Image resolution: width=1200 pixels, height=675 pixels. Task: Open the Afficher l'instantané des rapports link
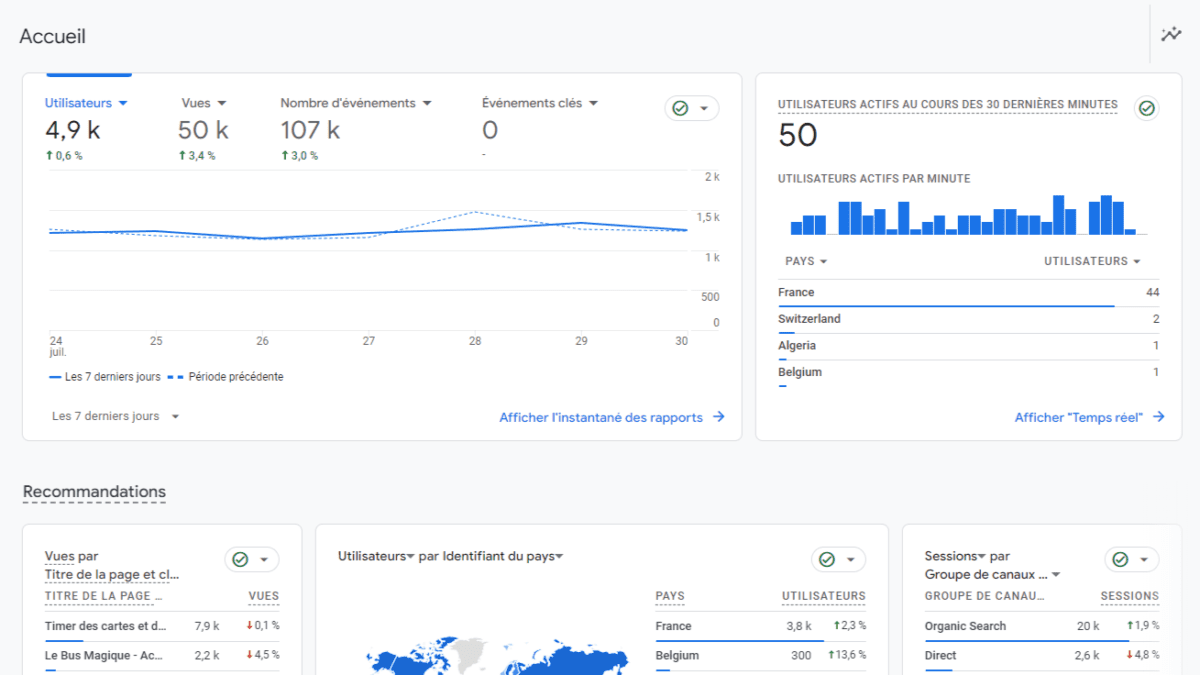[x=601, y=417]
